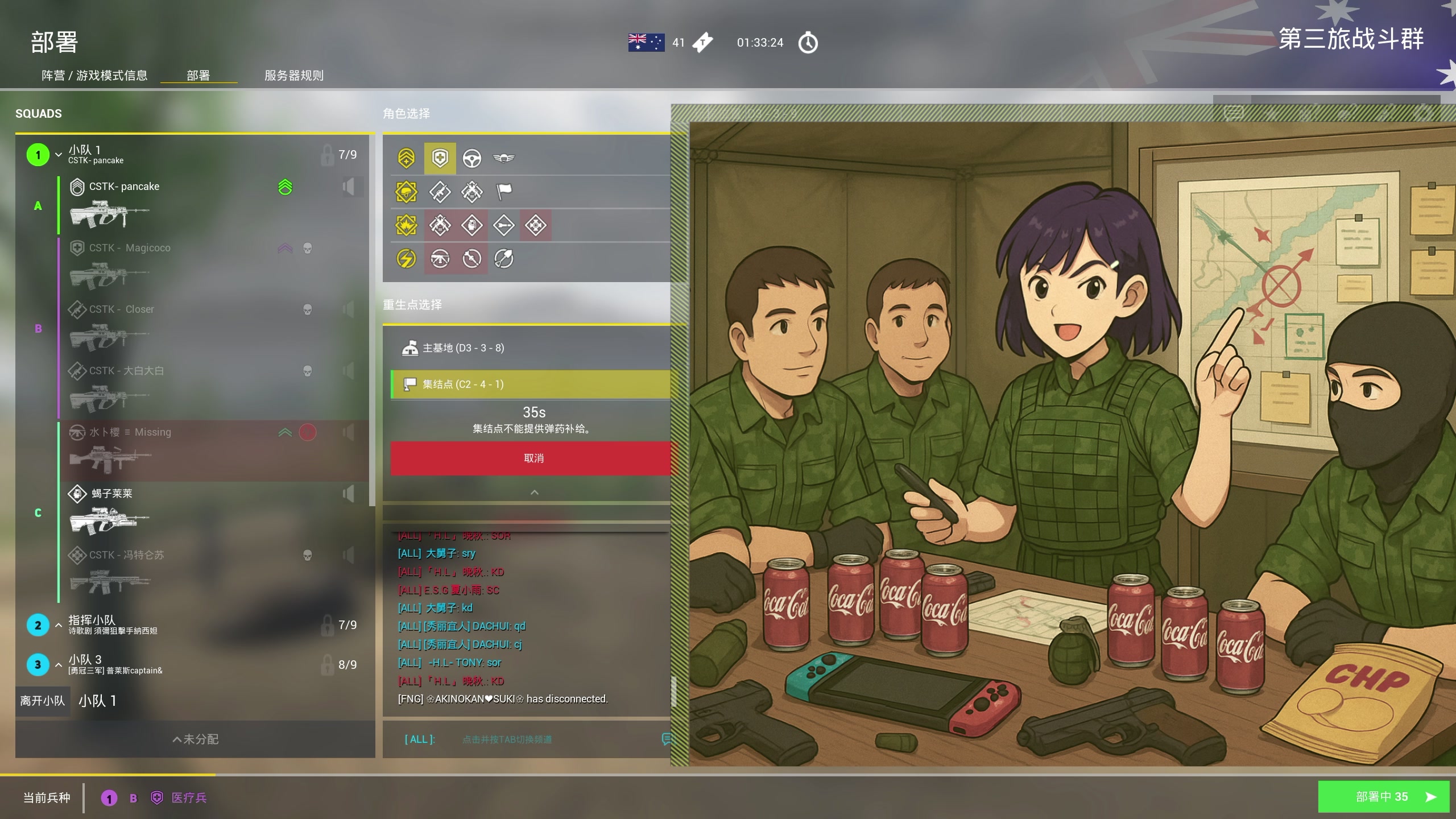The width and height of the screenshot is (1456, 819).
Task: Collapse 小队 1 member list
Action: [x=59, y=155]
